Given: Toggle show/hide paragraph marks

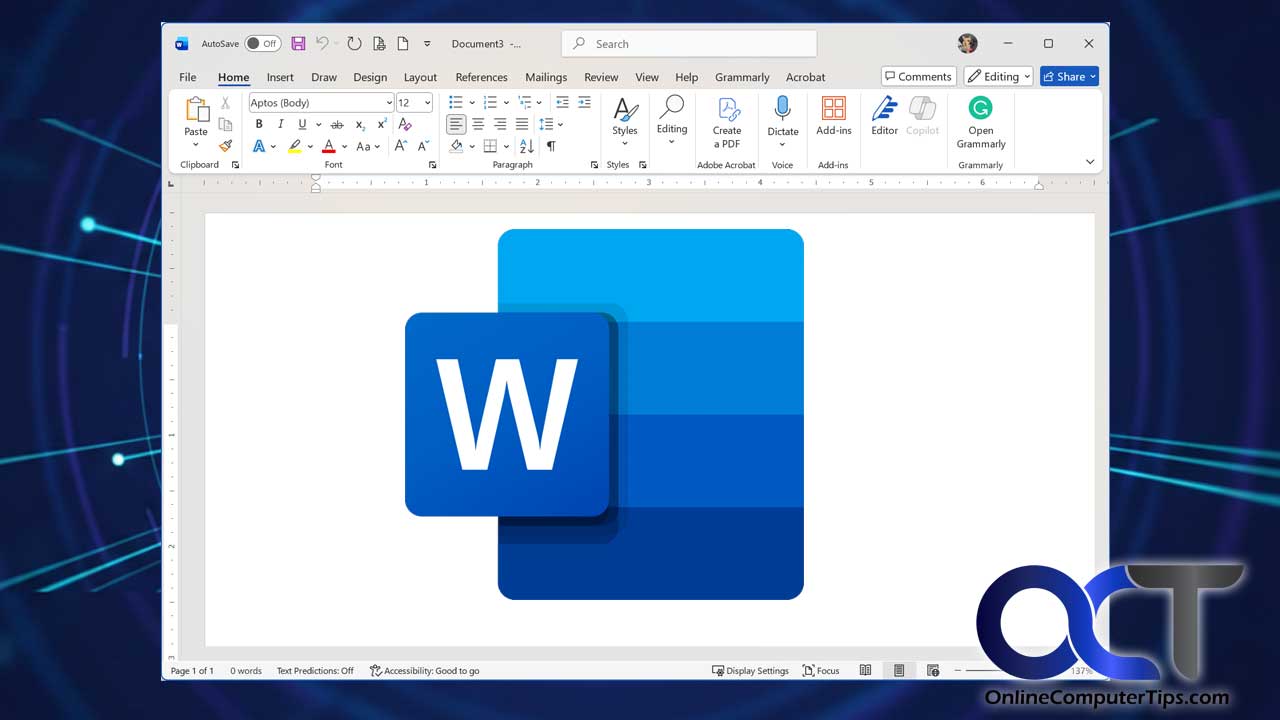Looking at the screenshot, I should coord(550,146).
